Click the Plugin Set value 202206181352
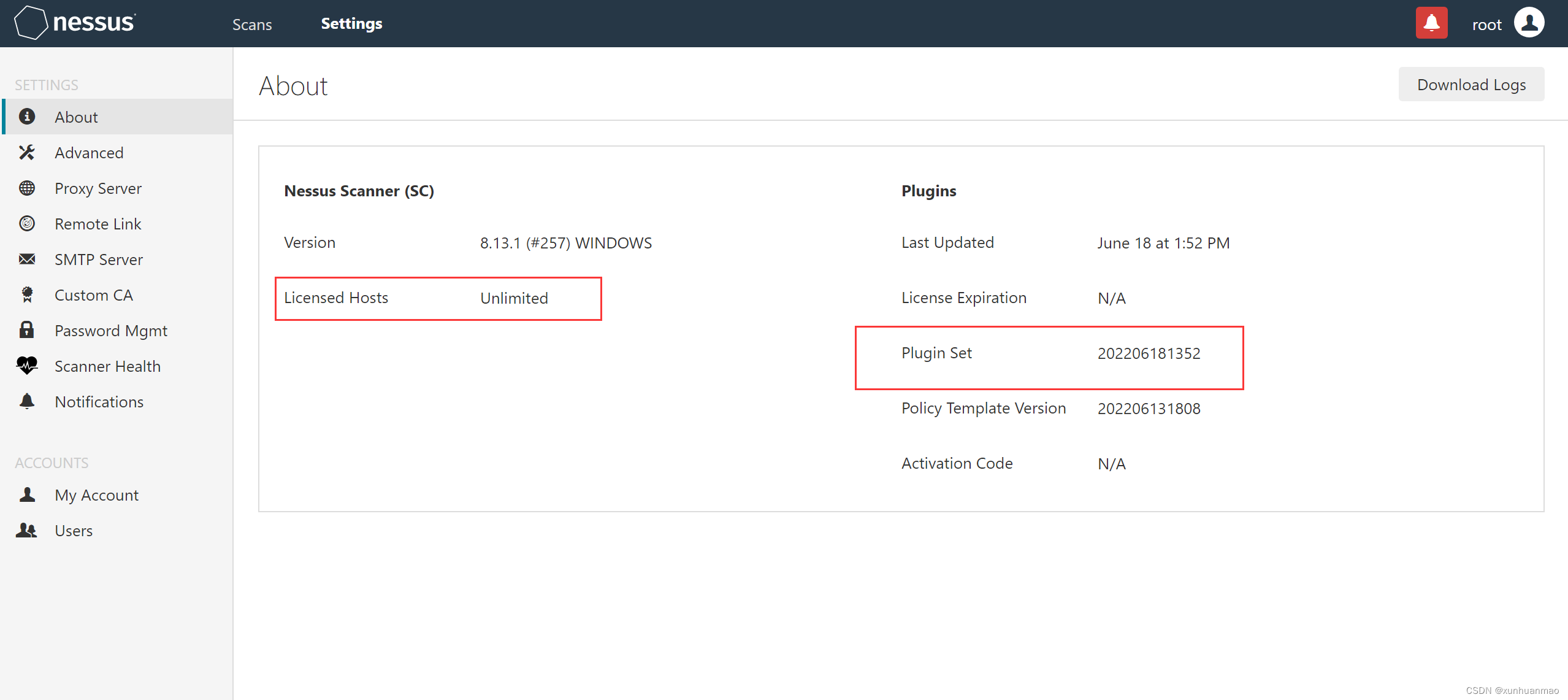 [1149, 353]
